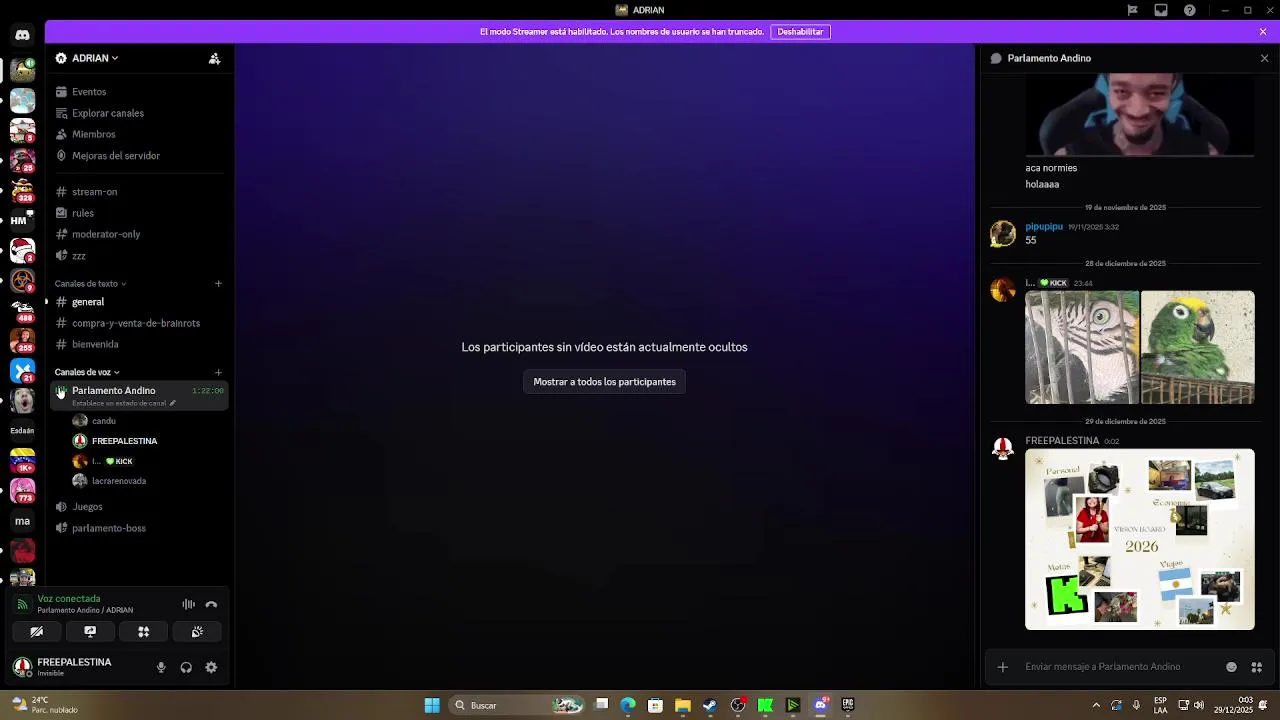Screen dimensions: 1280x720
Task: Open the HM server icon
Action: tap(22, 220)
